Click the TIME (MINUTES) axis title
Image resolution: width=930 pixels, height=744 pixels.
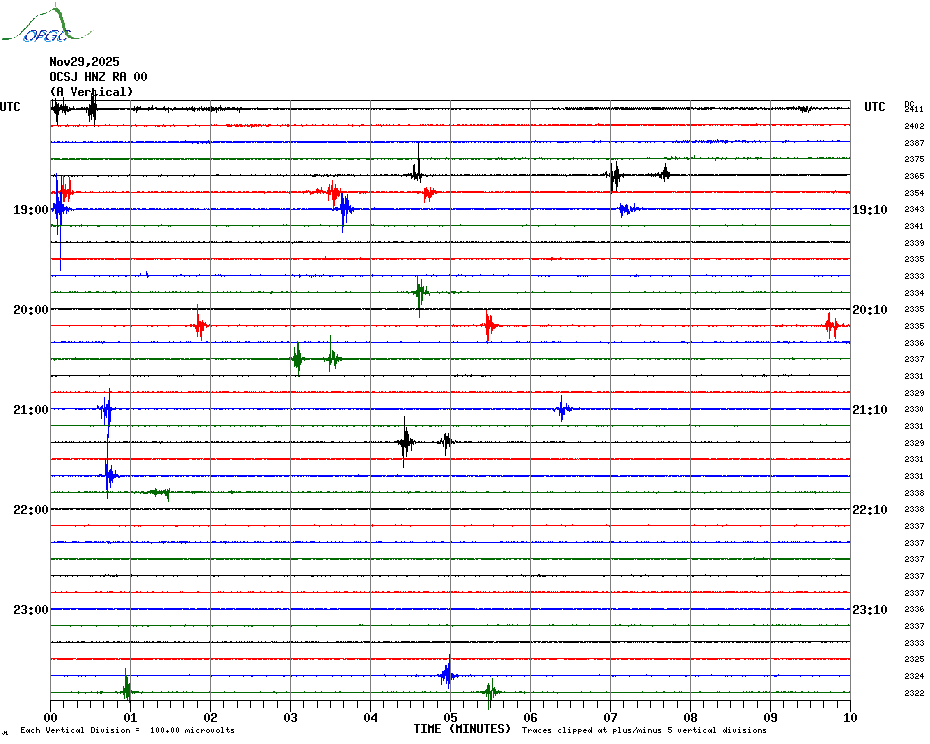[462, 729]
